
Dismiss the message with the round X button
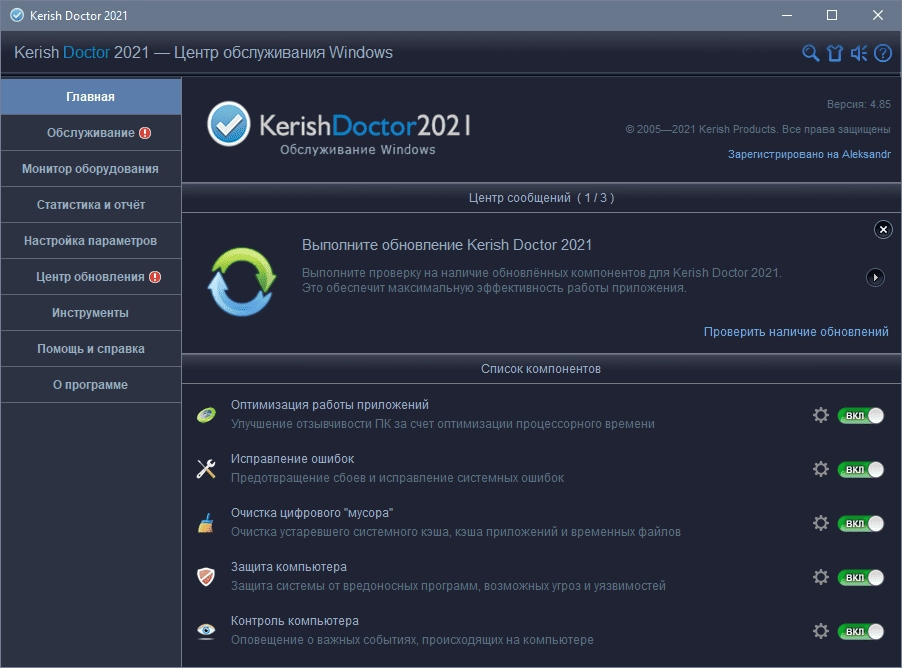(x=883, y=230)
